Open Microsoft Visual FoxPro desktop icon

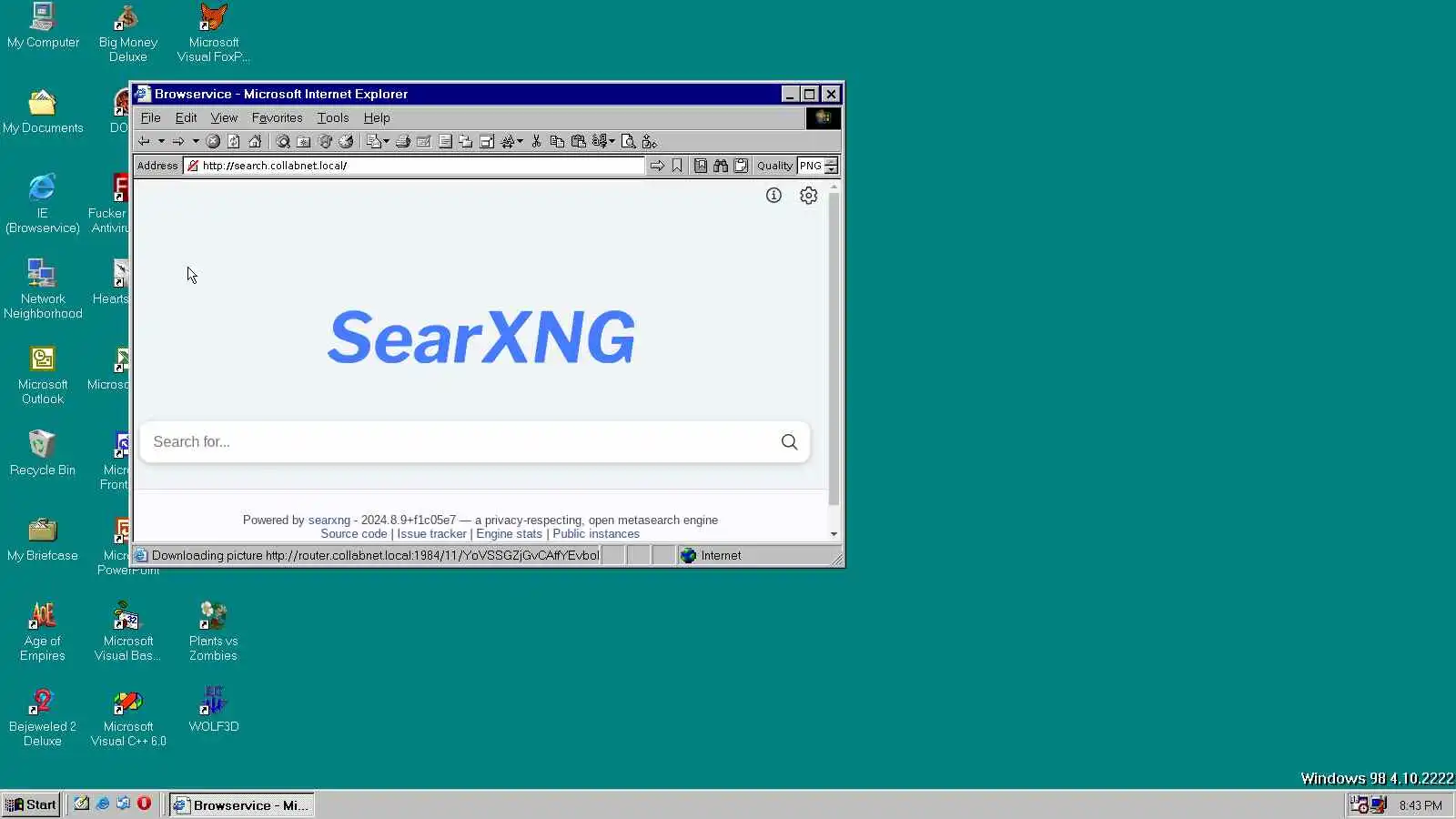coord(213,33)
